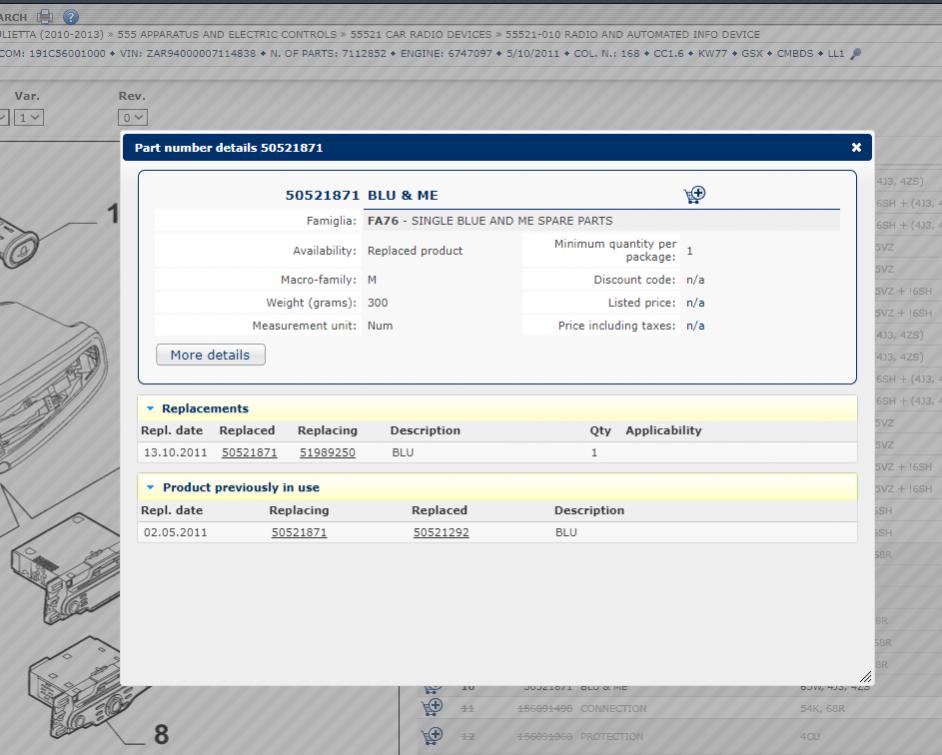942x755 pixels.
Task: Click the Qty column header
Action: pos(600,431)
